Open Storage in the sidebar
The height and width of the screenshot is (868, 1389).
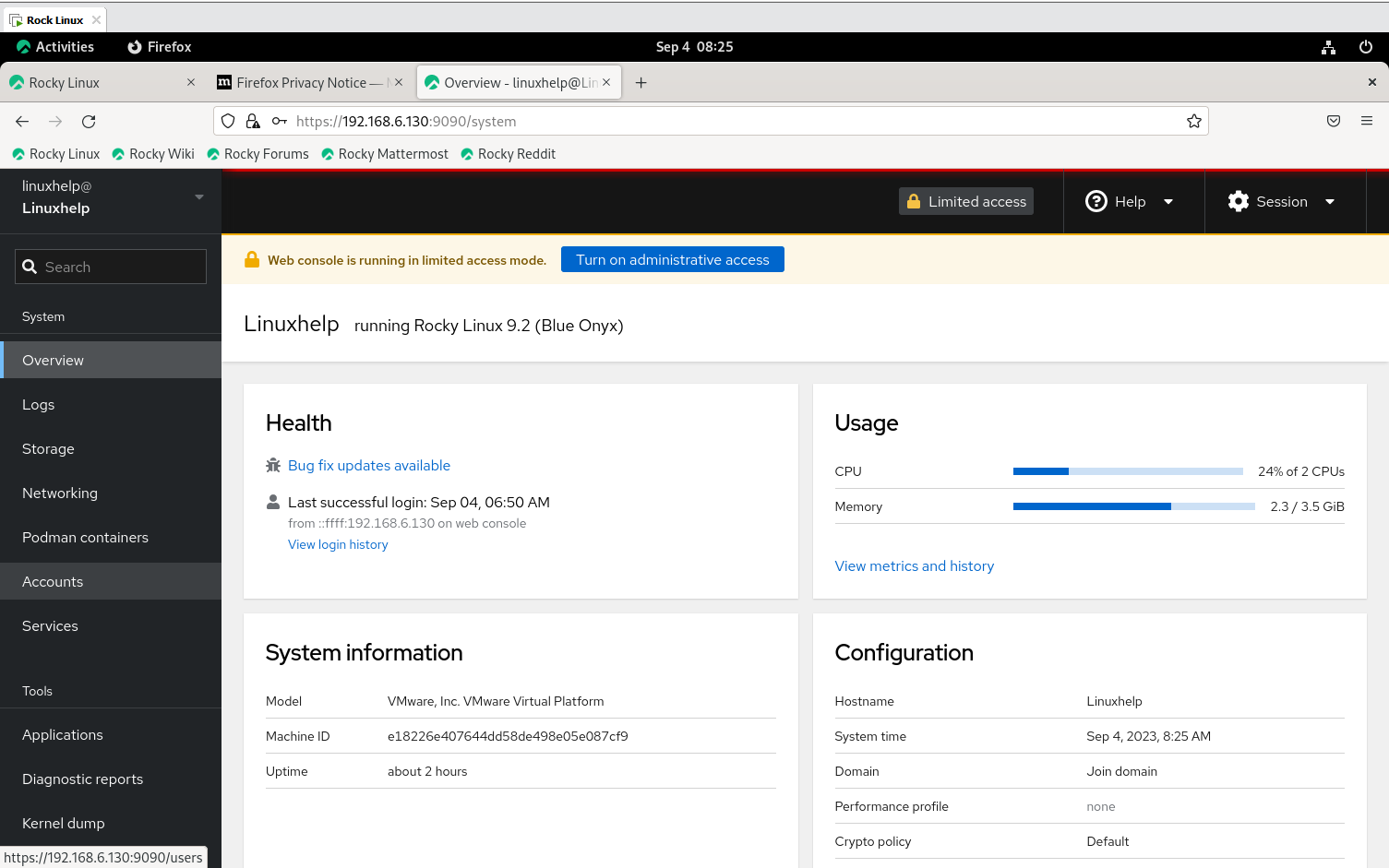111,448
